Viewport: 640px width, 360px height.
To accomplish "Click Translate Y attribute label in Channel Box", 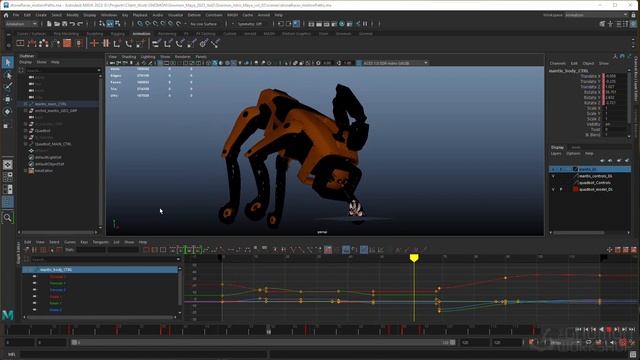I will pyautogui.click(x=590, y=82).
